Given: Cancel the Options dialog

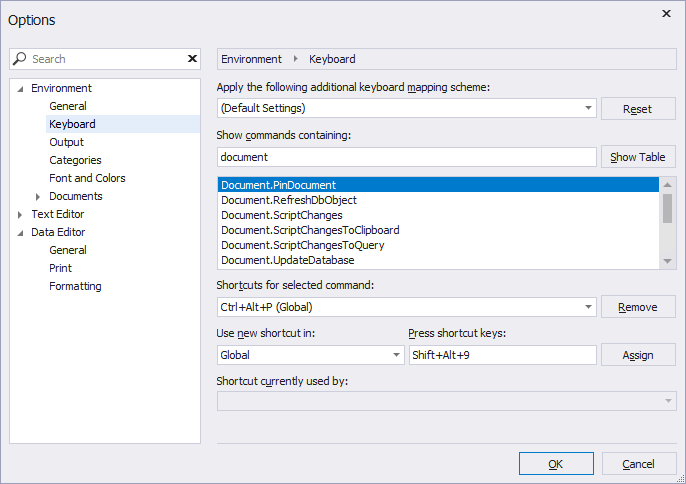Looking at the screenshot, I should pos(638,464).
